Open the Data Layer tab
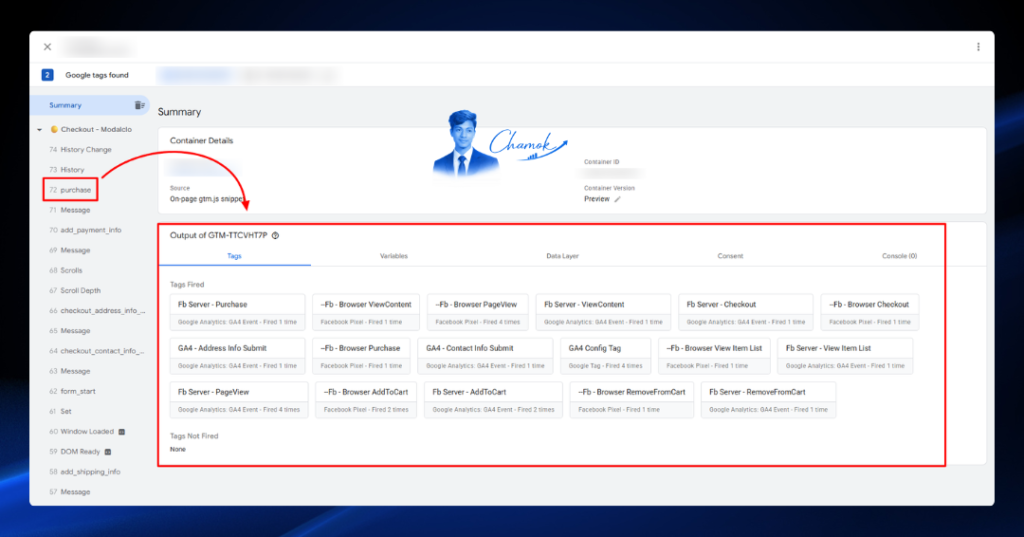This screenshot has height=537, width=1024. click(562, 256)
